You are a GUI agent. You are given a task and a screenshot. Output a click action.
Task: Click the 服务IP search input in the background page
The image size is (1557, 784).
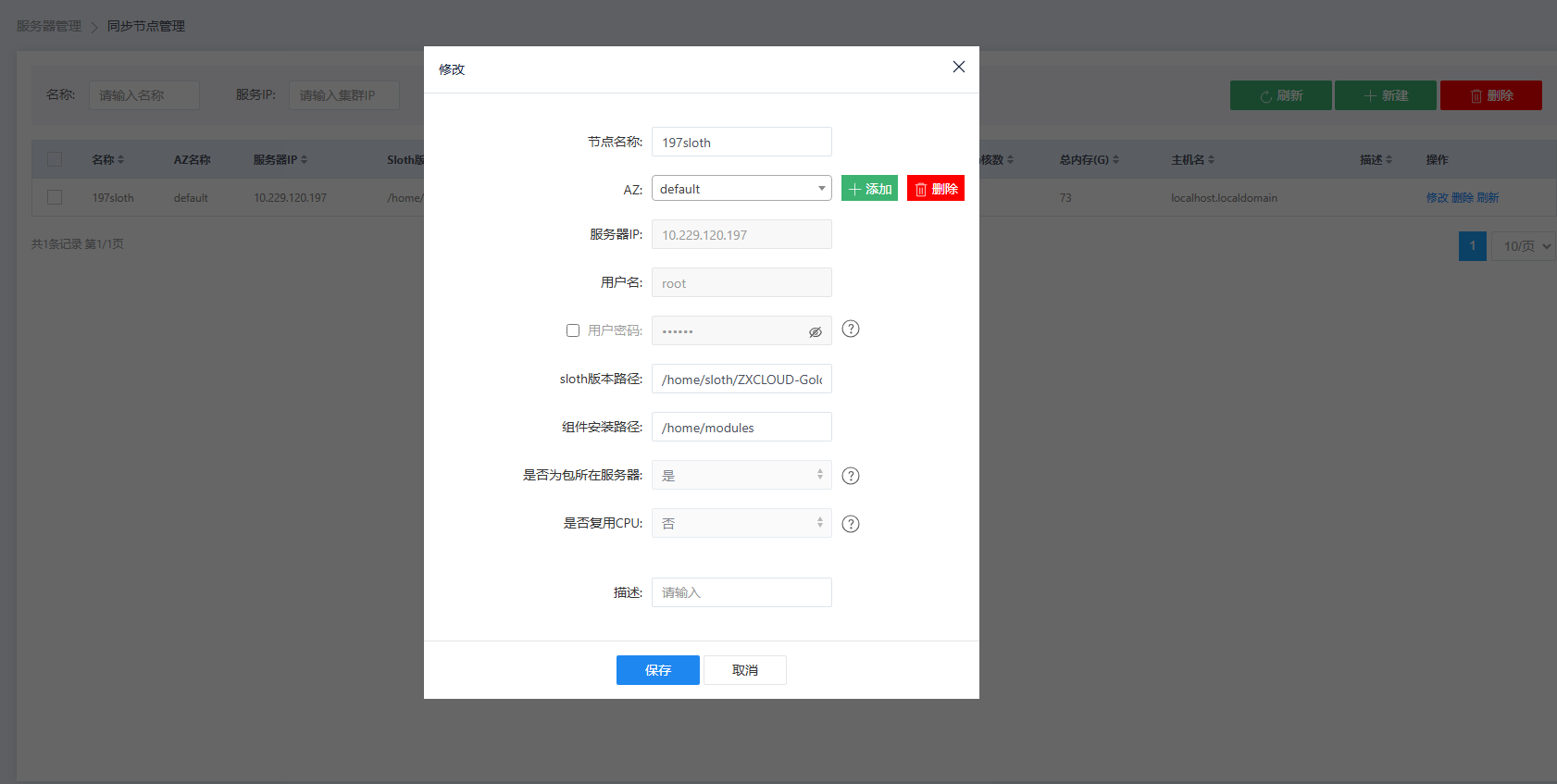coord(344,95)
